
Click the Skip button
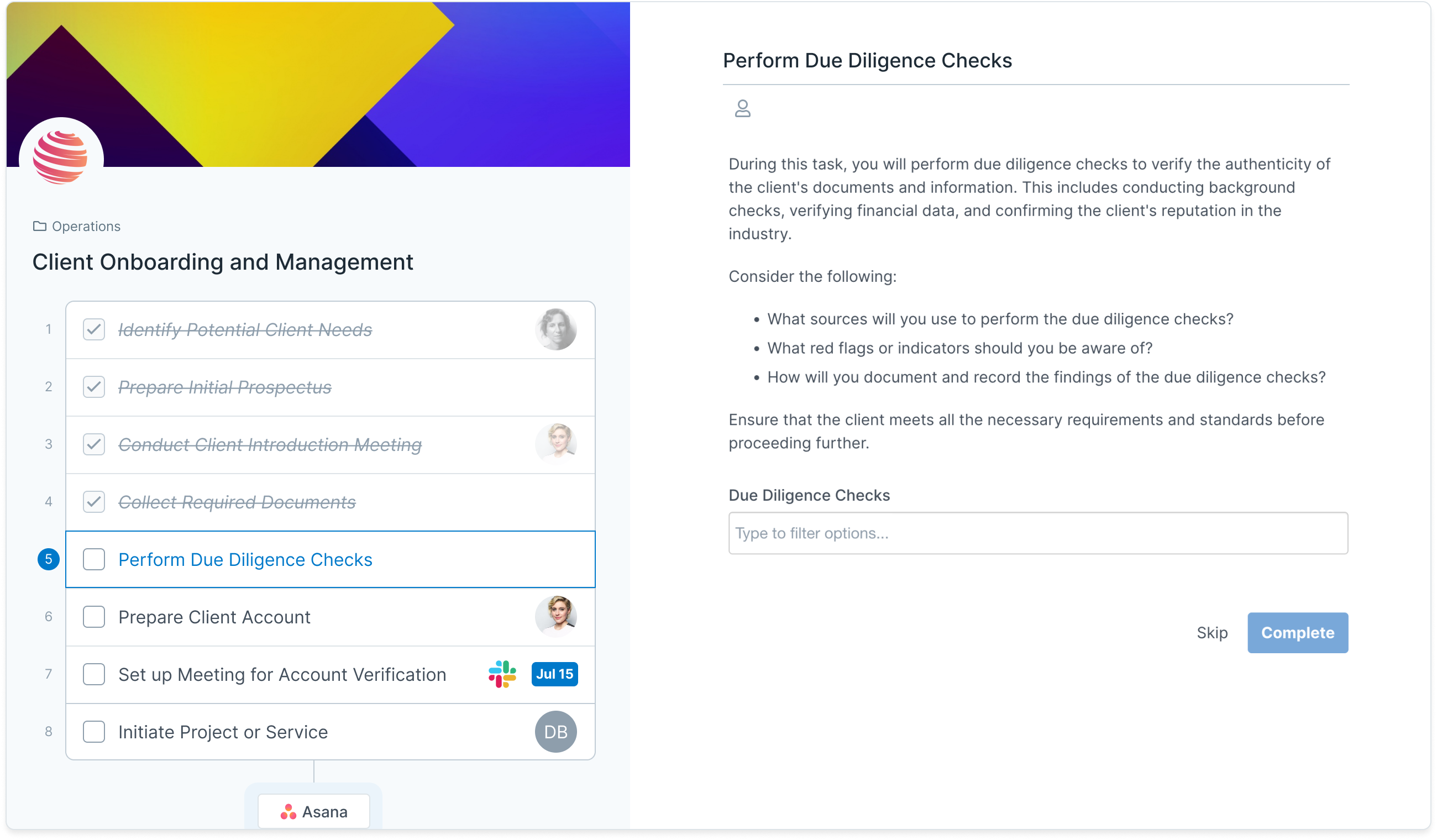click(1212, 633)
